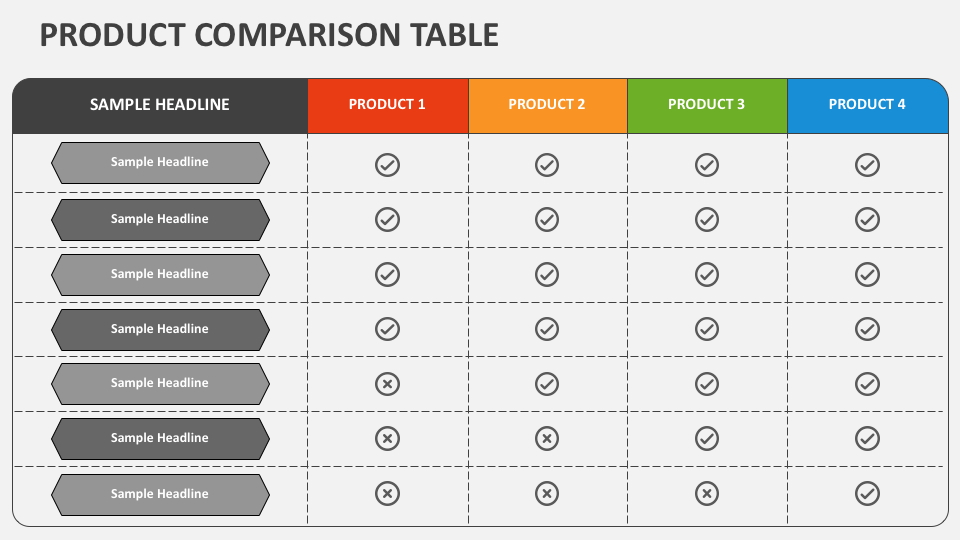
Task: Click the Product 4 checkmark in bottom row
Action: click(x=867, y=493)
